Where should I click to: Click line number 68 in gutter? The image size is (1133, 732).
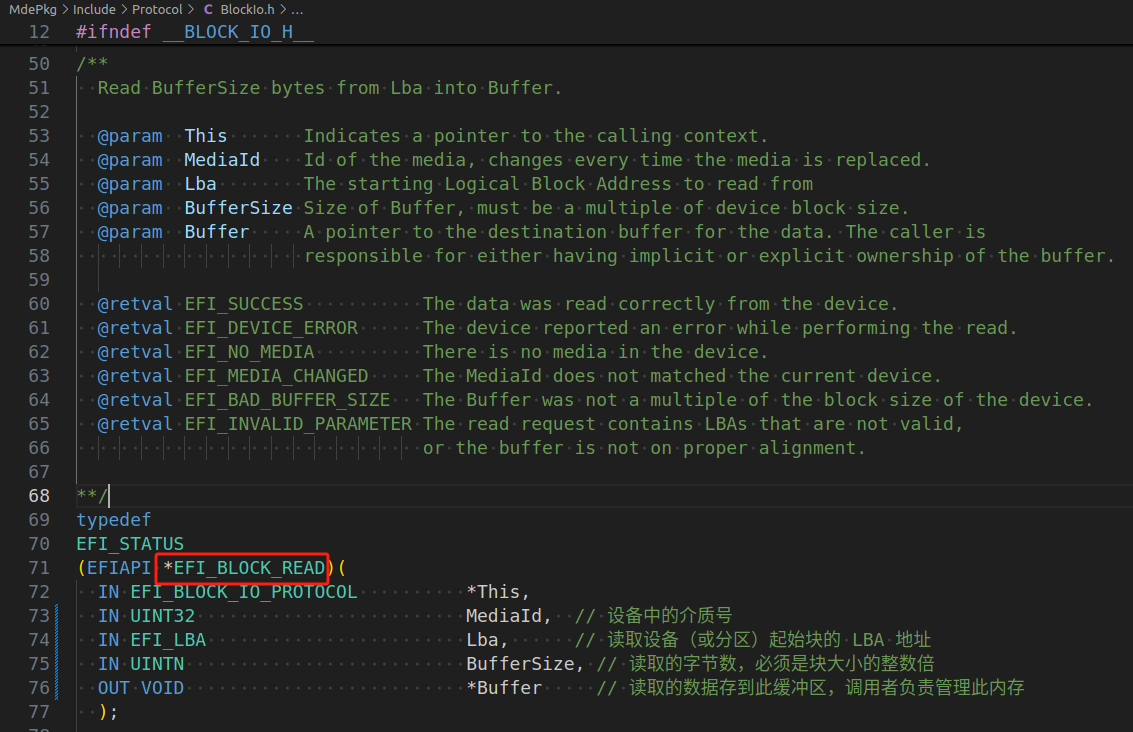[x=39, y=496]
